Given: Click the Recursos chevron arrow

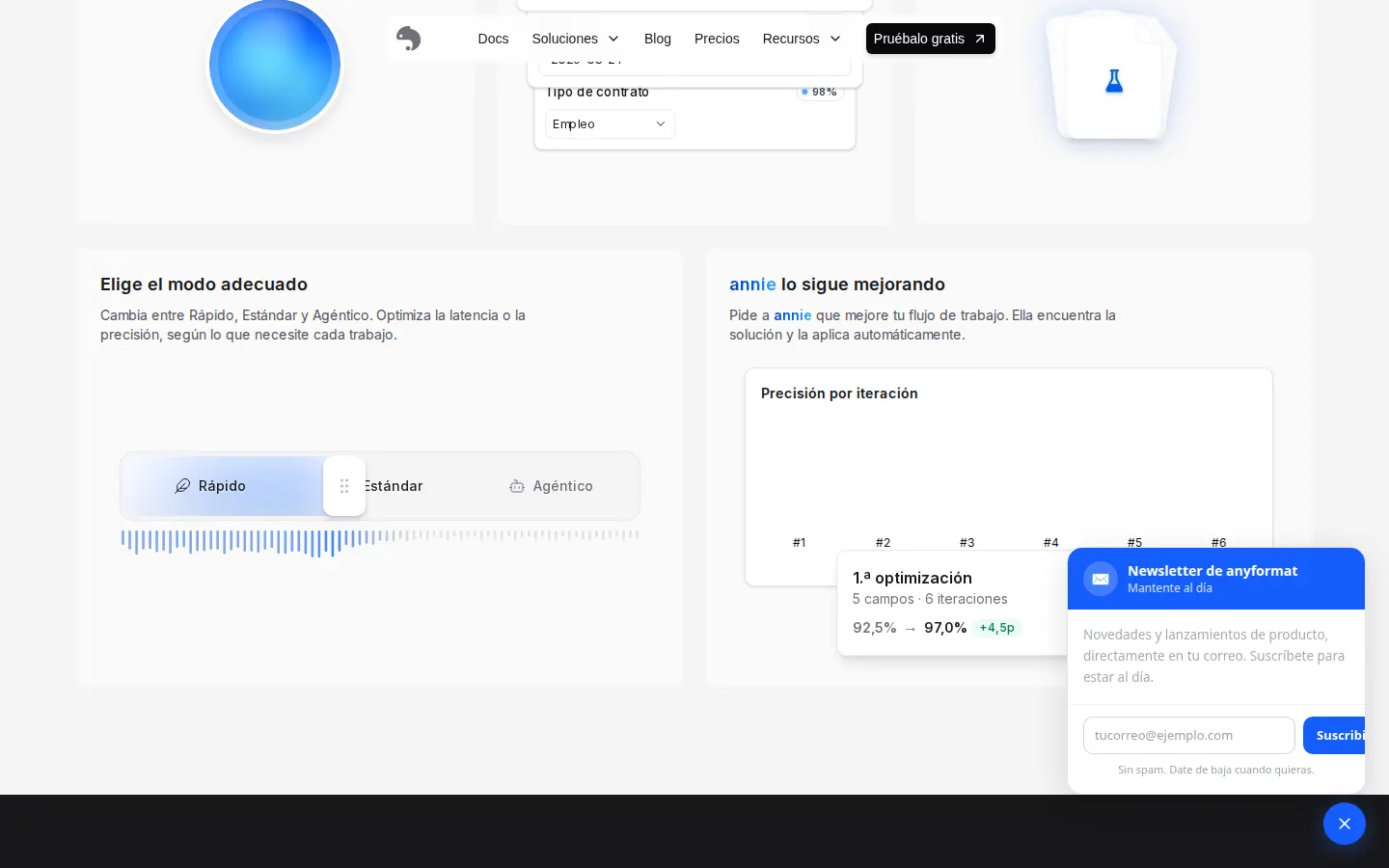Looking at the screenshot, I should 835,39.
